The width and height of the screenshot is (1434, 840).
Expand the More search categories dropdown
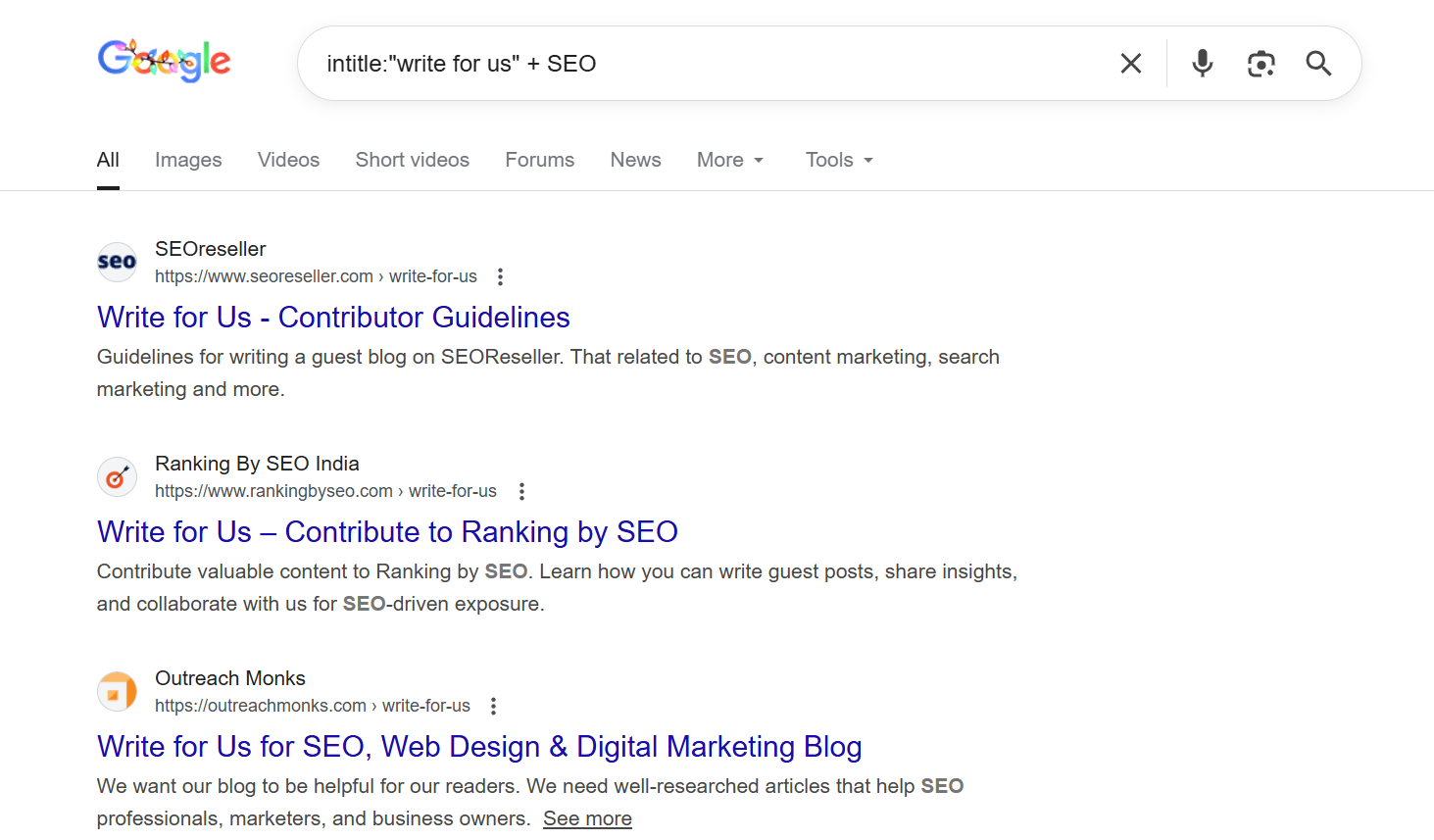729,159
